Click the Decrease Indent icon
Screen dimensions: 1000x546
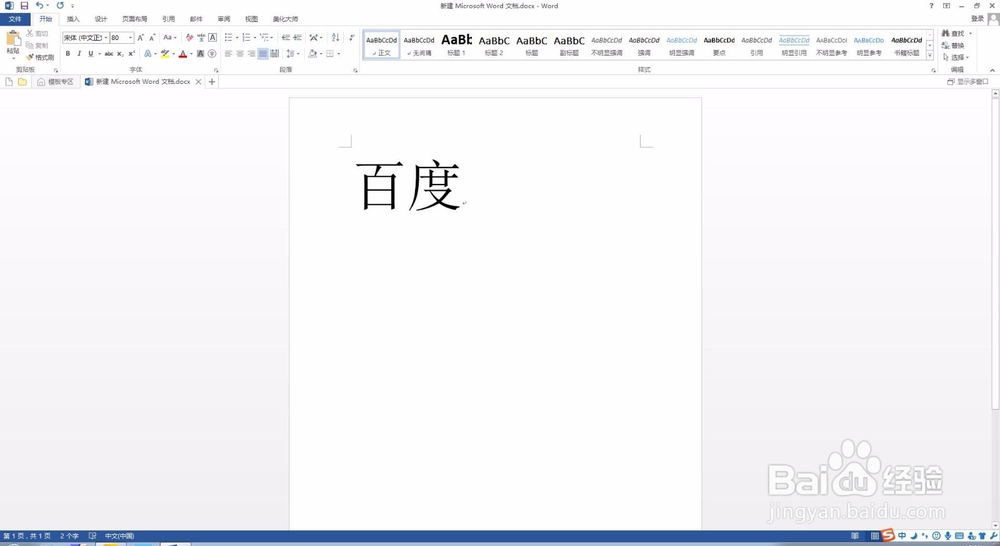pos(285,38)
